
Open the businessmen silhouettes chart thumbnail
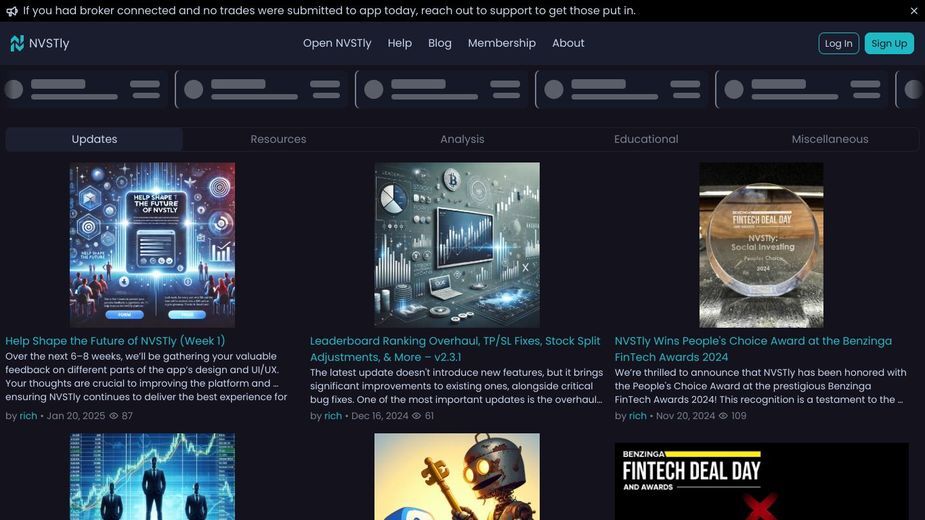pyautogui.click(x=152, y=476)
